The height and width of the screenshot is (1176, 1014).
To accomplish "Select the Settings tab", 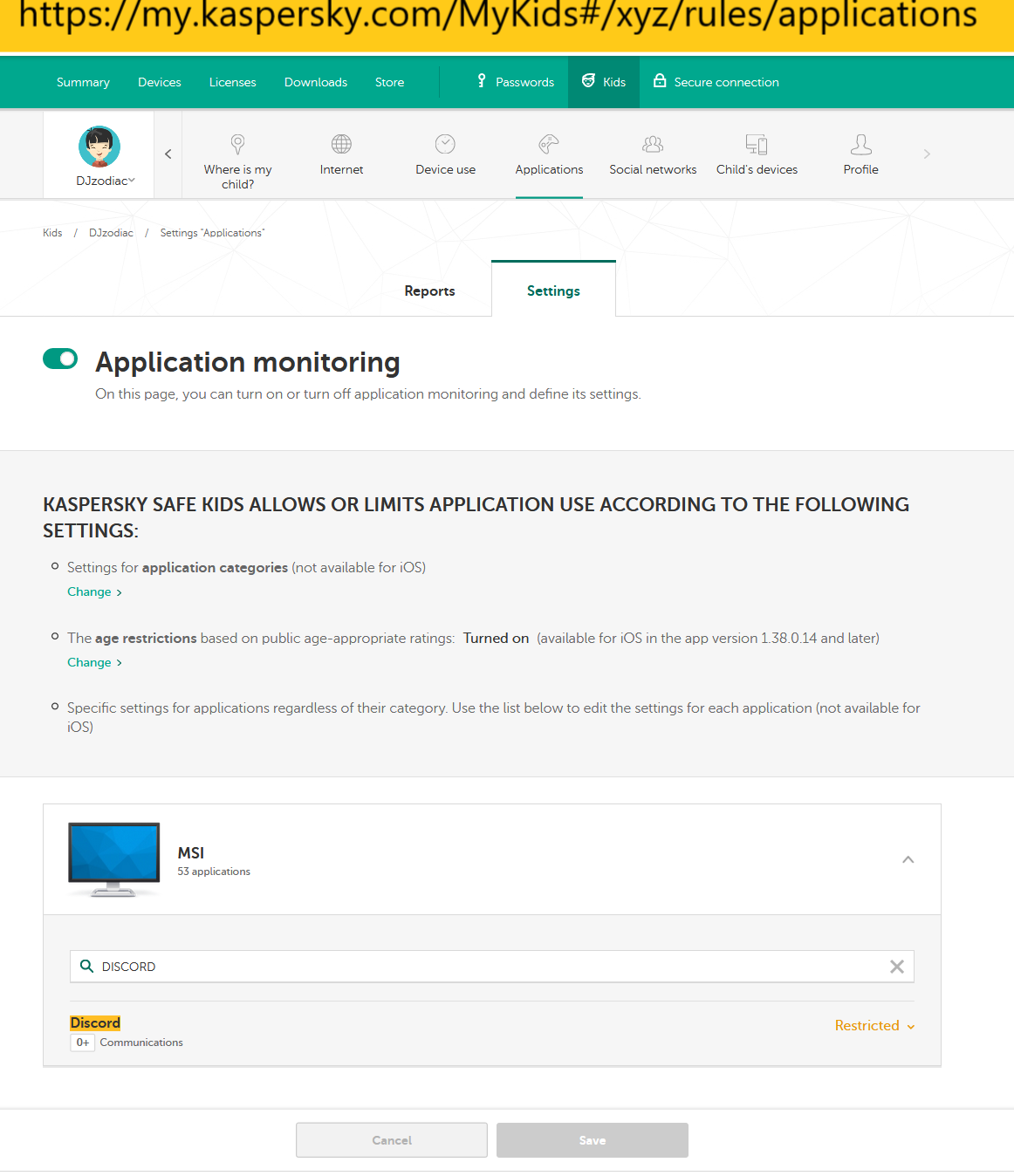I will coord(553,290).
